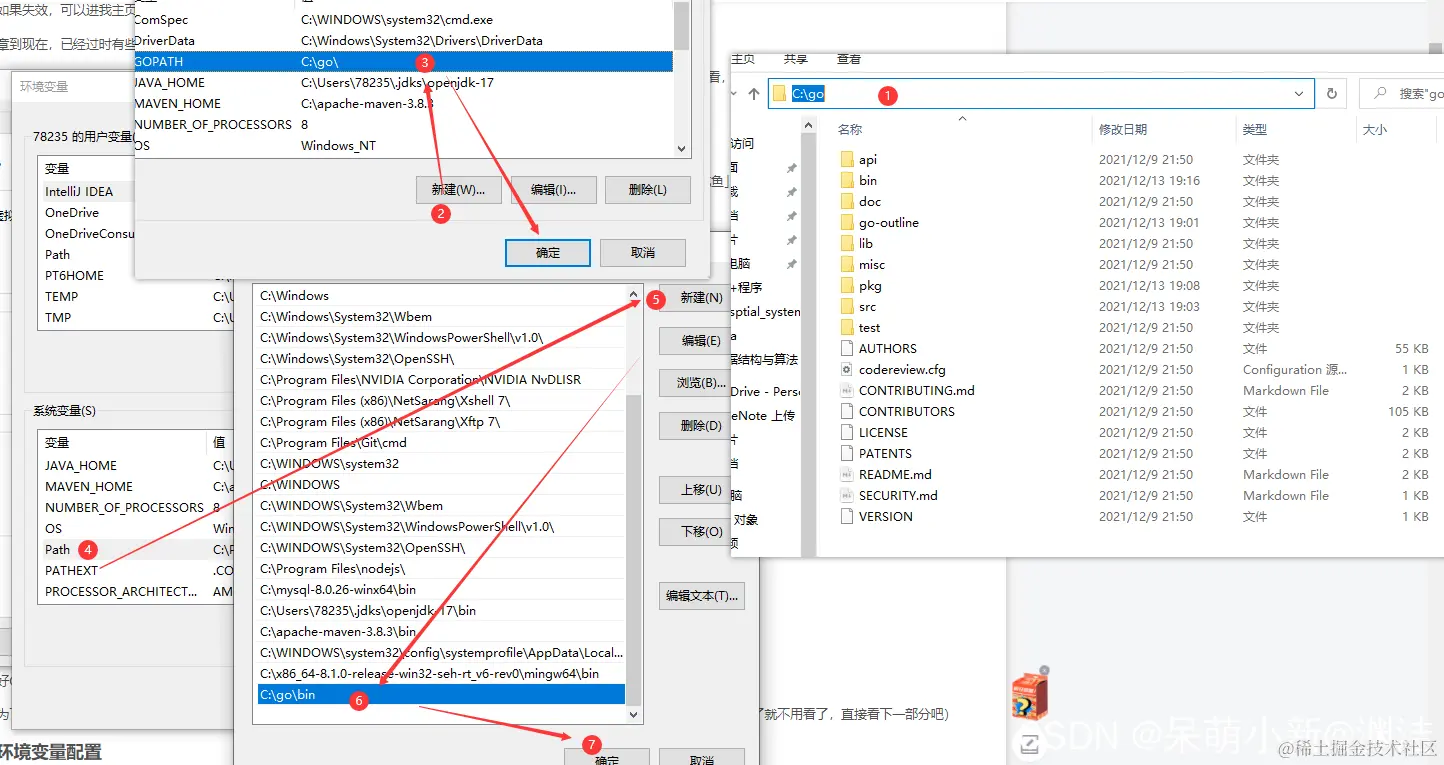Click the refresh icon beside the address bar

click(1331, 94)
